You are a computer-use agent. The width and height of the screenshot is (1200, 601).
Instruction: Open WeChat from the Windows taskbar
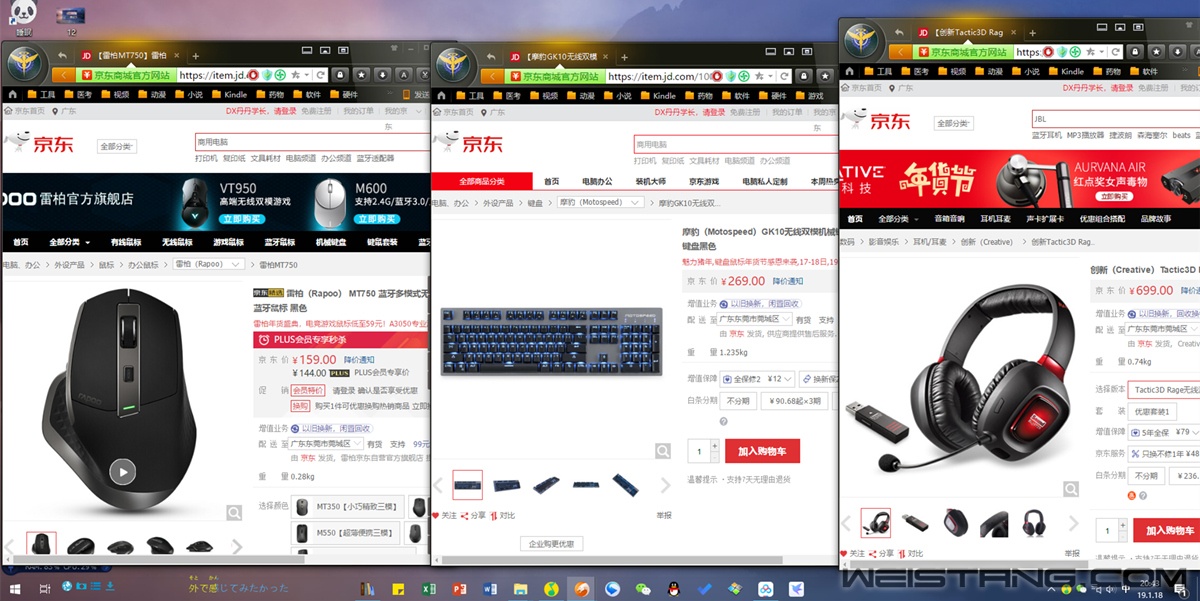click(643, 589)
